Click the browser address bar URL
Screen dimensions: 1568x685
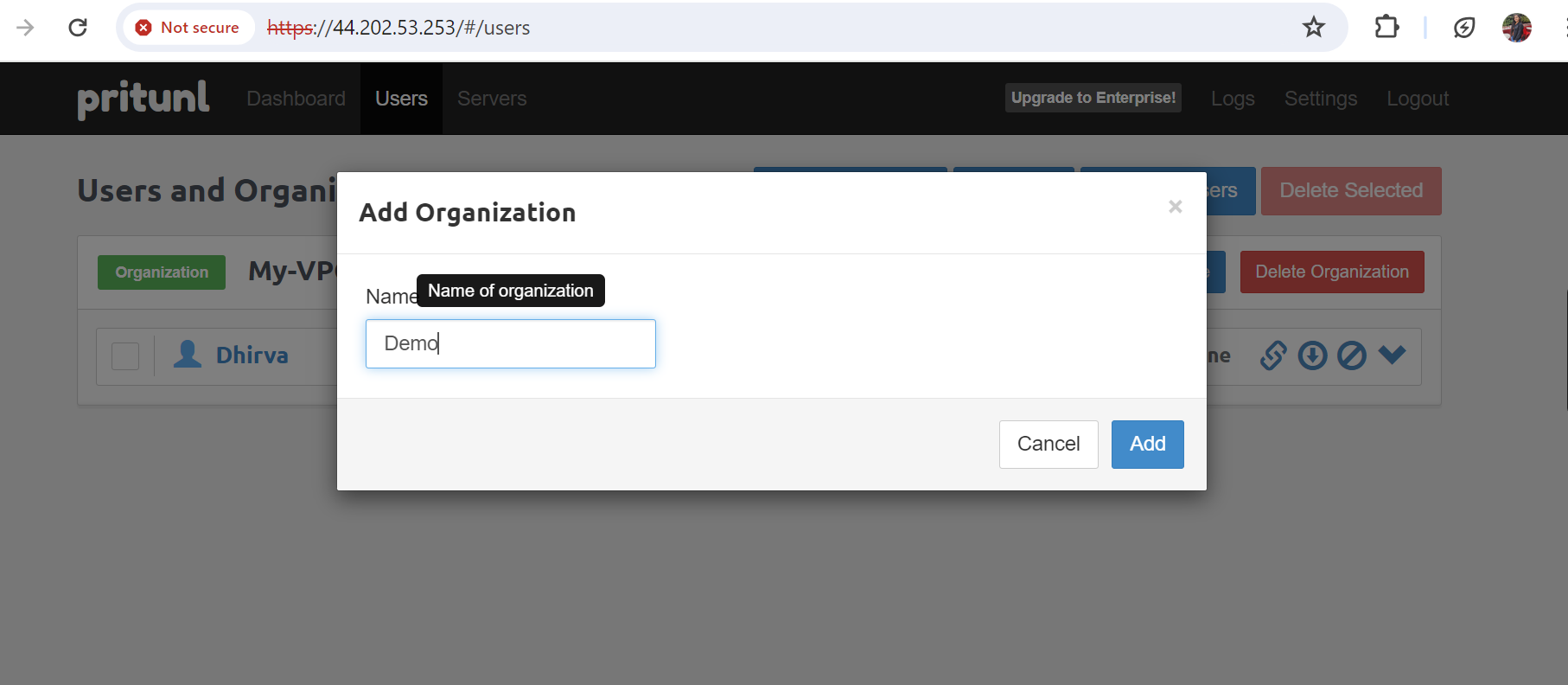pyautogui.click(x=398, y=28)
